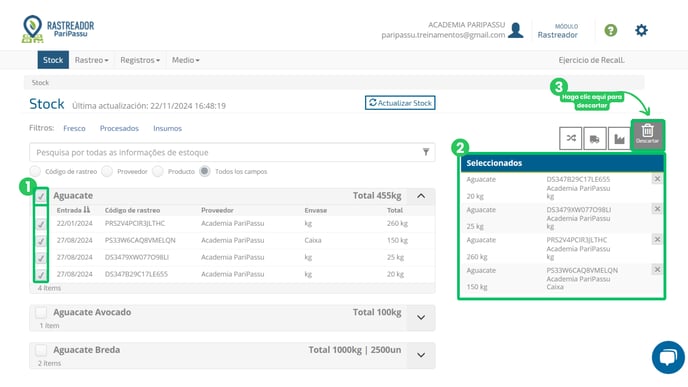
Task: Open Ejercicio de Recall
Action: [591, 60]
